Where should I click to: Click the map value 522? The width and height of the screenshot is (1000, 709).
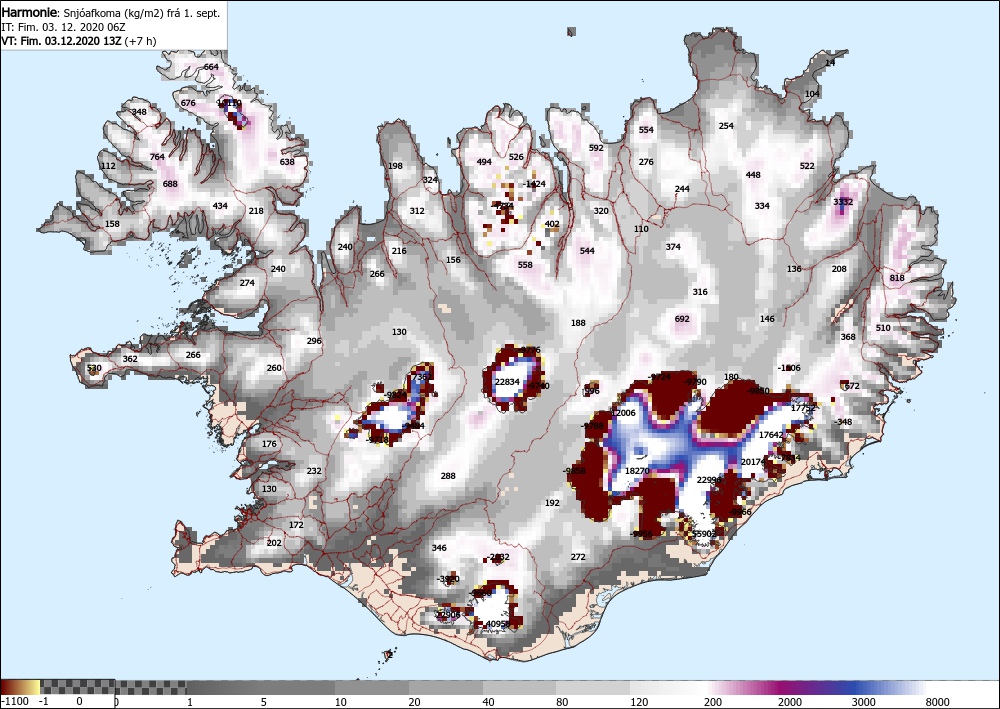pyautogui.click(x=807, y=166)
